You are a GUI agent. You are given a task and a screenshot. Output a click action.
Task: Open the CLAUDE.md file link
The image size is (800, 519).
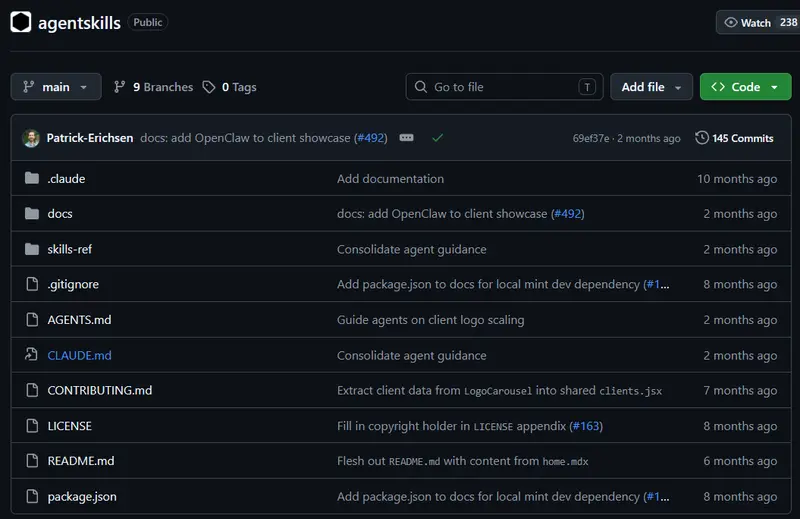(x=79, y=355)
